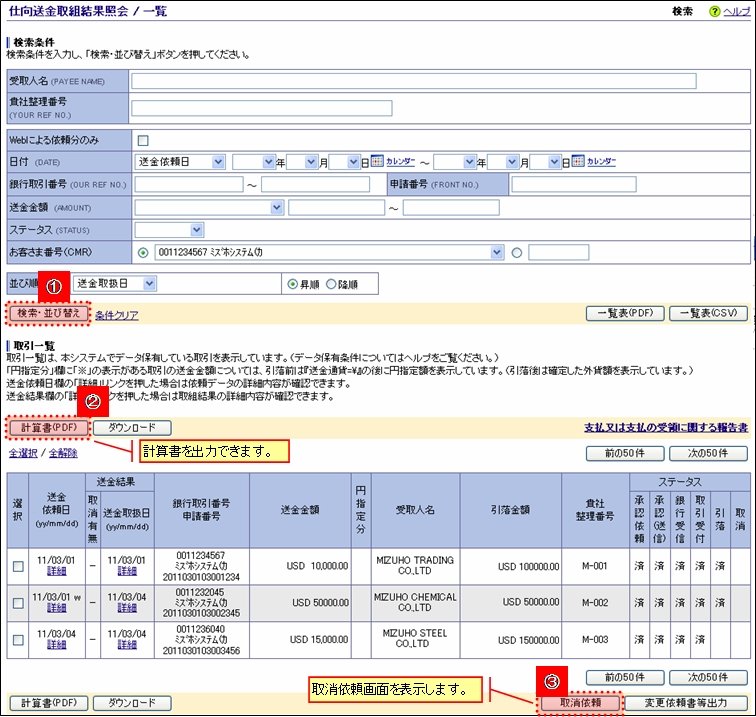Screen dimensions: 756x717
Task: Open 詳細 under 送金取扱日 for M-002
Action: [127, 608]
